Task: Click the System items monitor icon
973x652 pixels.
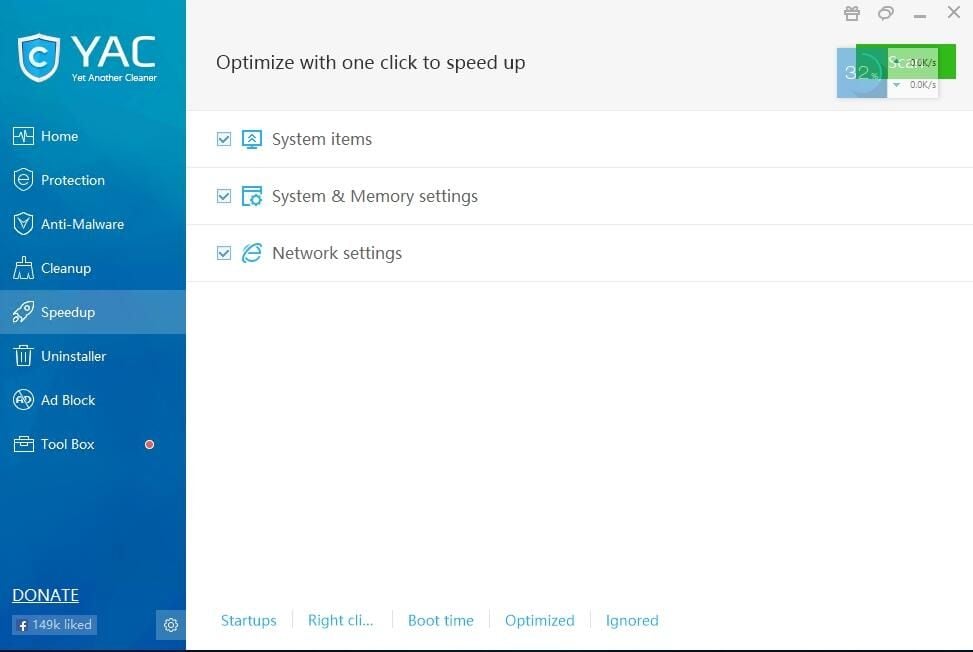Action: 251,139
